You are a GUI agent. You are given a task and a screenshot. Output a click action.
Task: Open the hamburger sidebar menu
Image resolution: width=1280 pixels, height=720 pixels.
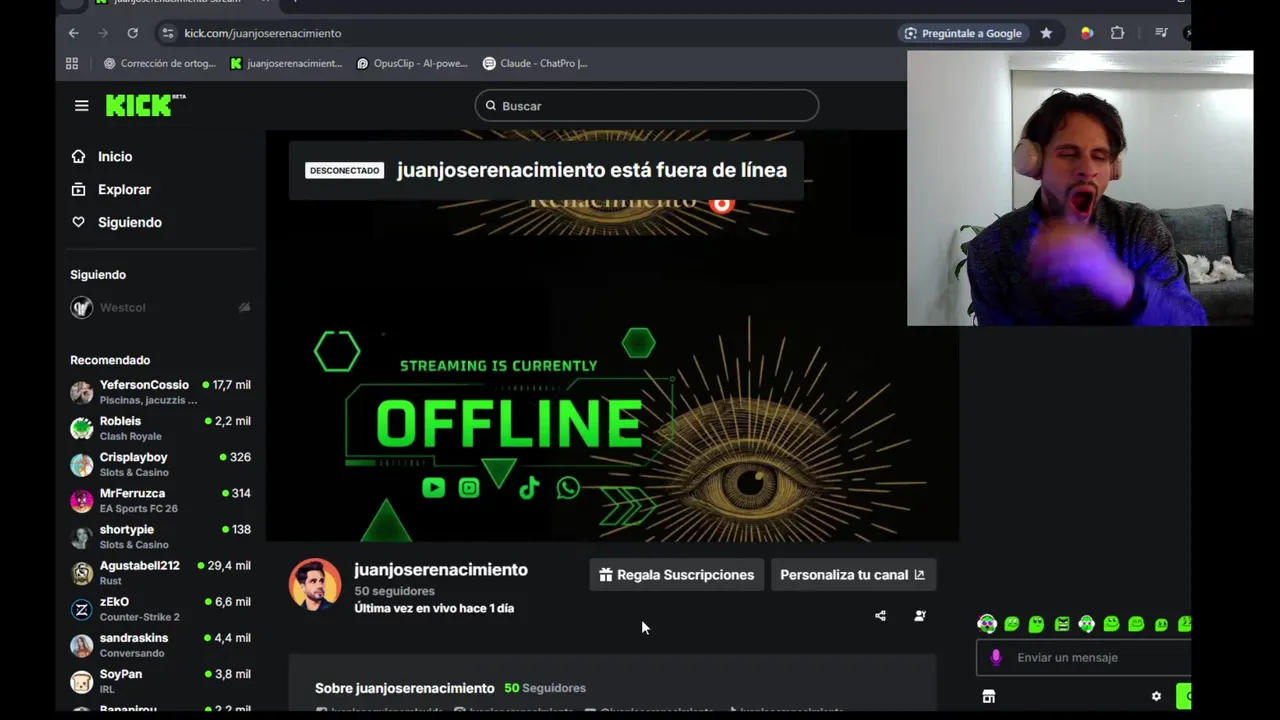(x=82, y=106)
